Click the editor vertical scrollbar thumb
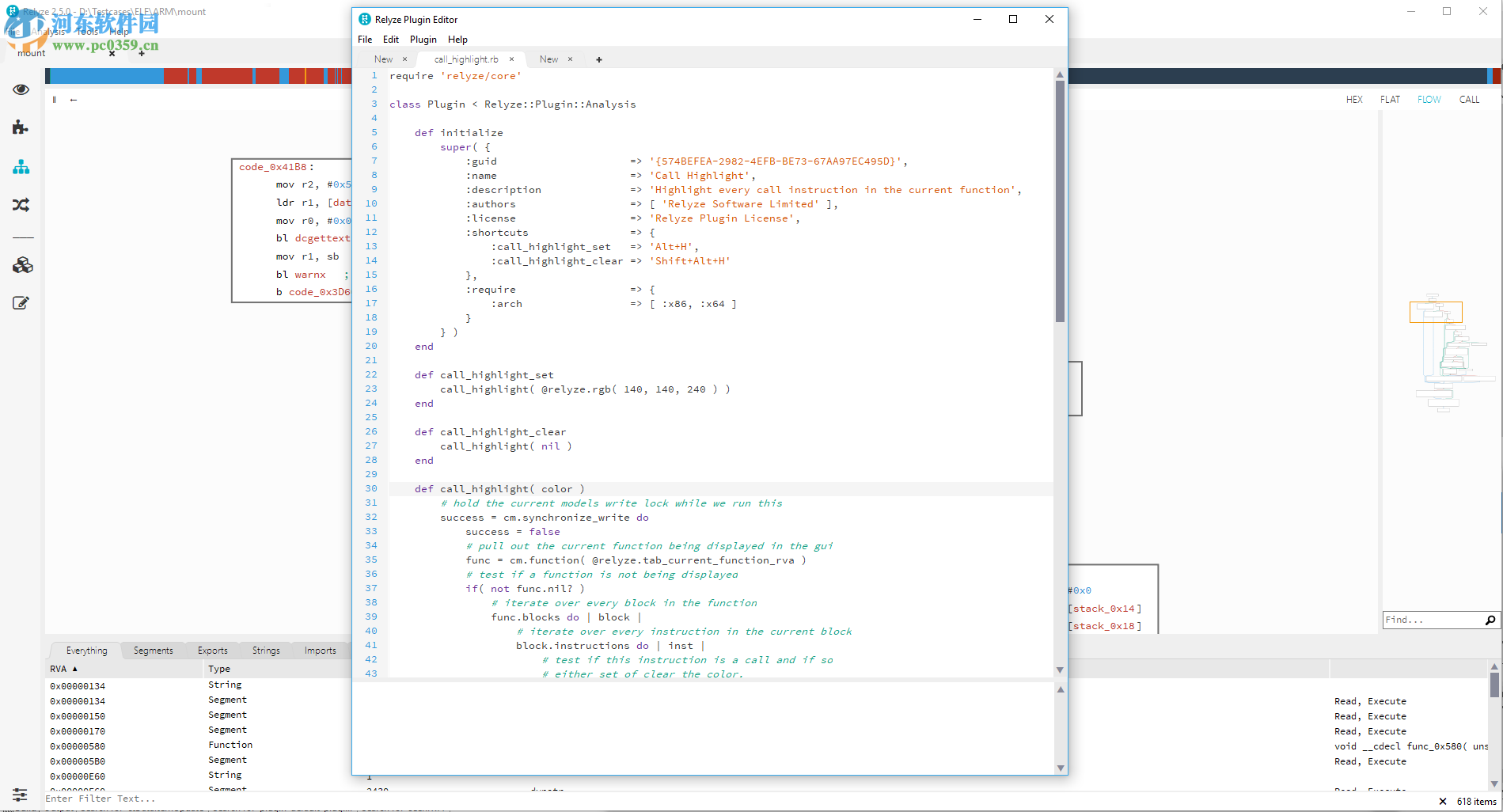1503x812 pixels. [1060, 201]
